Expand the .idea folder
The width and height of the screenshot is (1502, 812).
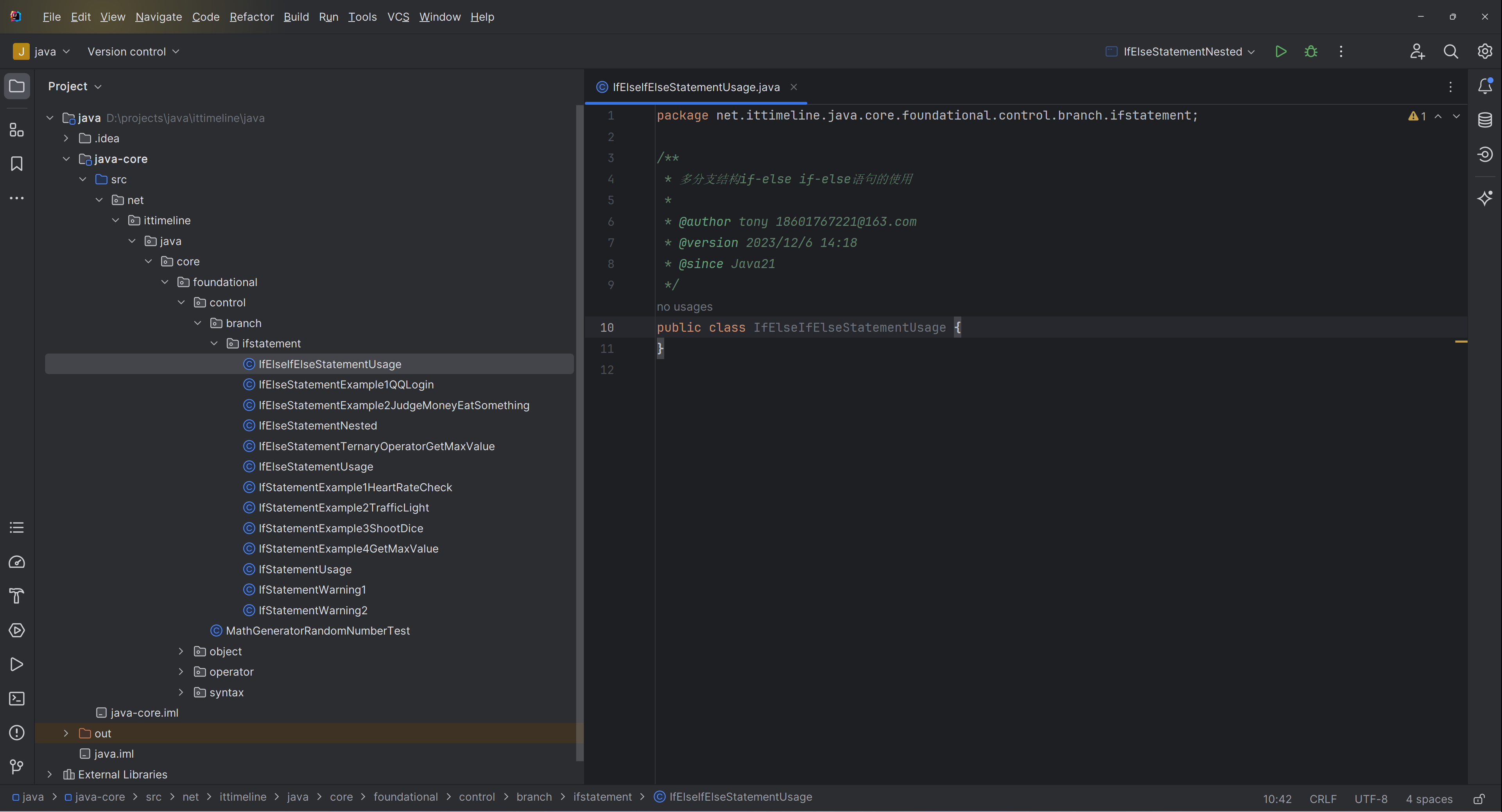66,138
